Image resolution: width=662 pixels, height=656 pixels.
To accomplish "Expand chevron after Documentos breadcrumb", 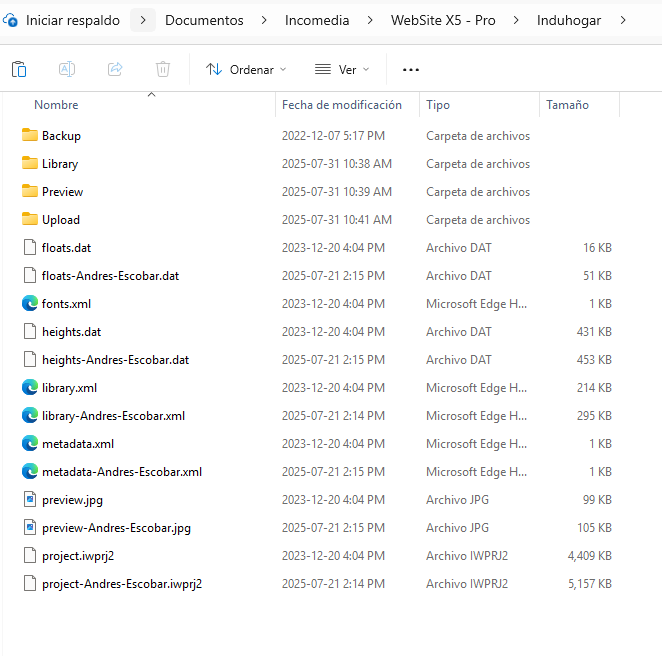I will click(264, 20).
